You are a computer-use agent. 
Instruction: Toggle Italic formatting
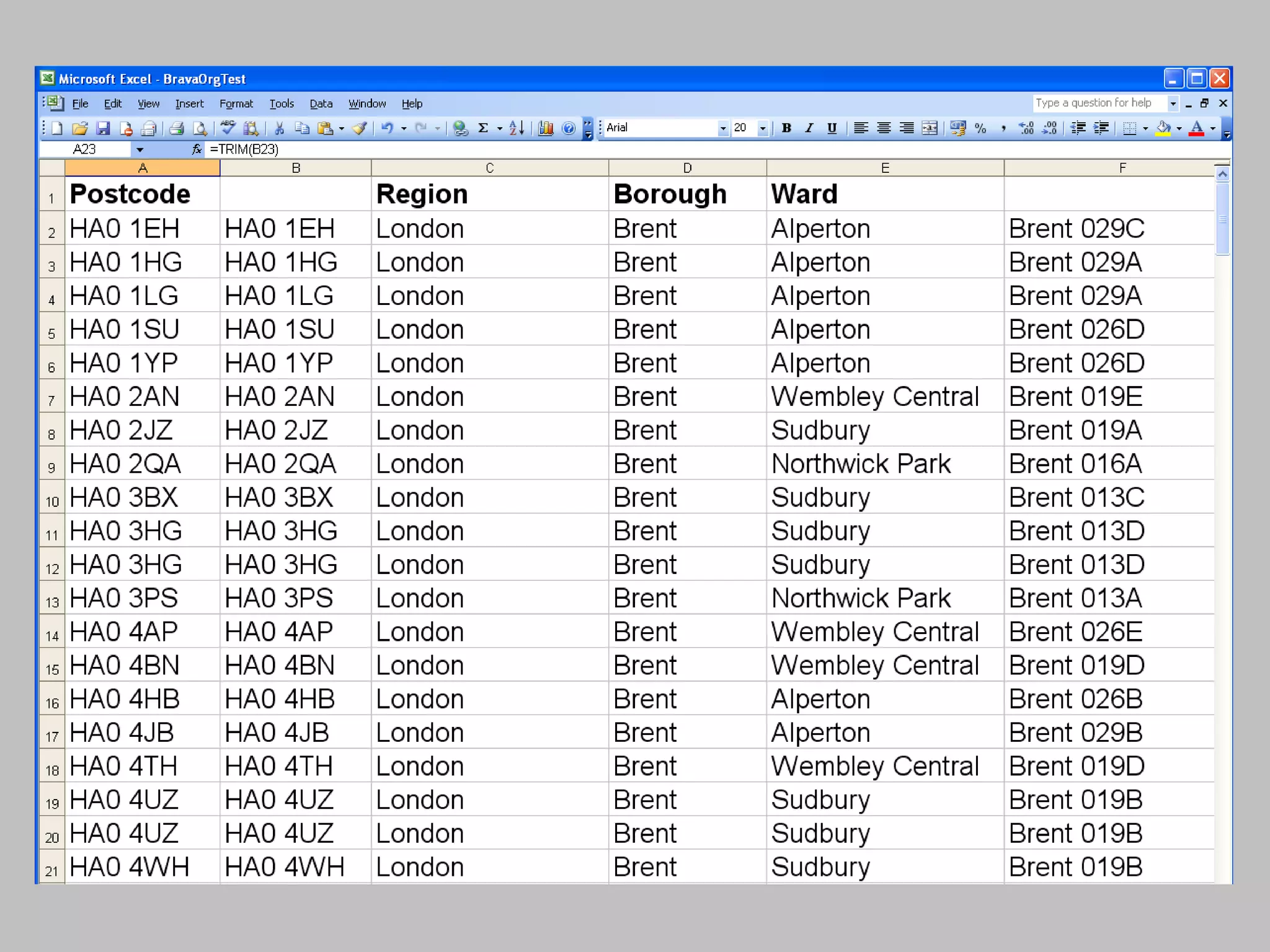coord(809,128)
